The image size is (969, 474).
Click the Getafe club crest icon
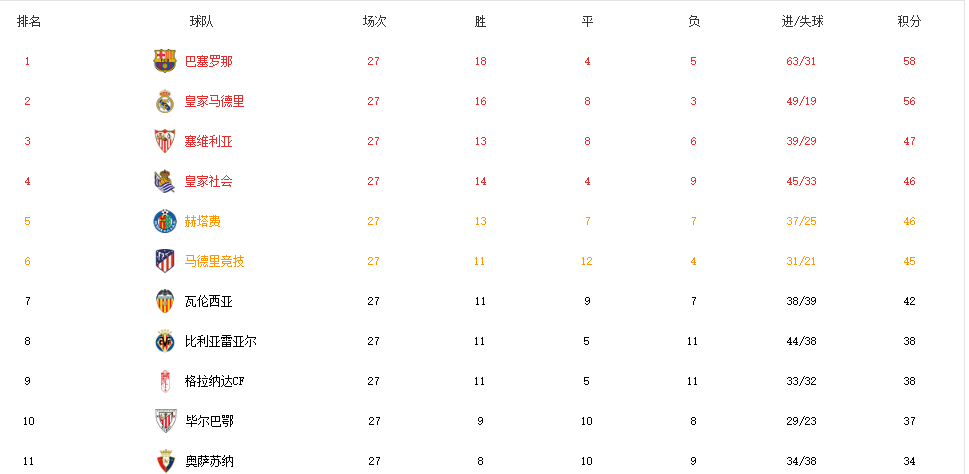pos(164,221)
